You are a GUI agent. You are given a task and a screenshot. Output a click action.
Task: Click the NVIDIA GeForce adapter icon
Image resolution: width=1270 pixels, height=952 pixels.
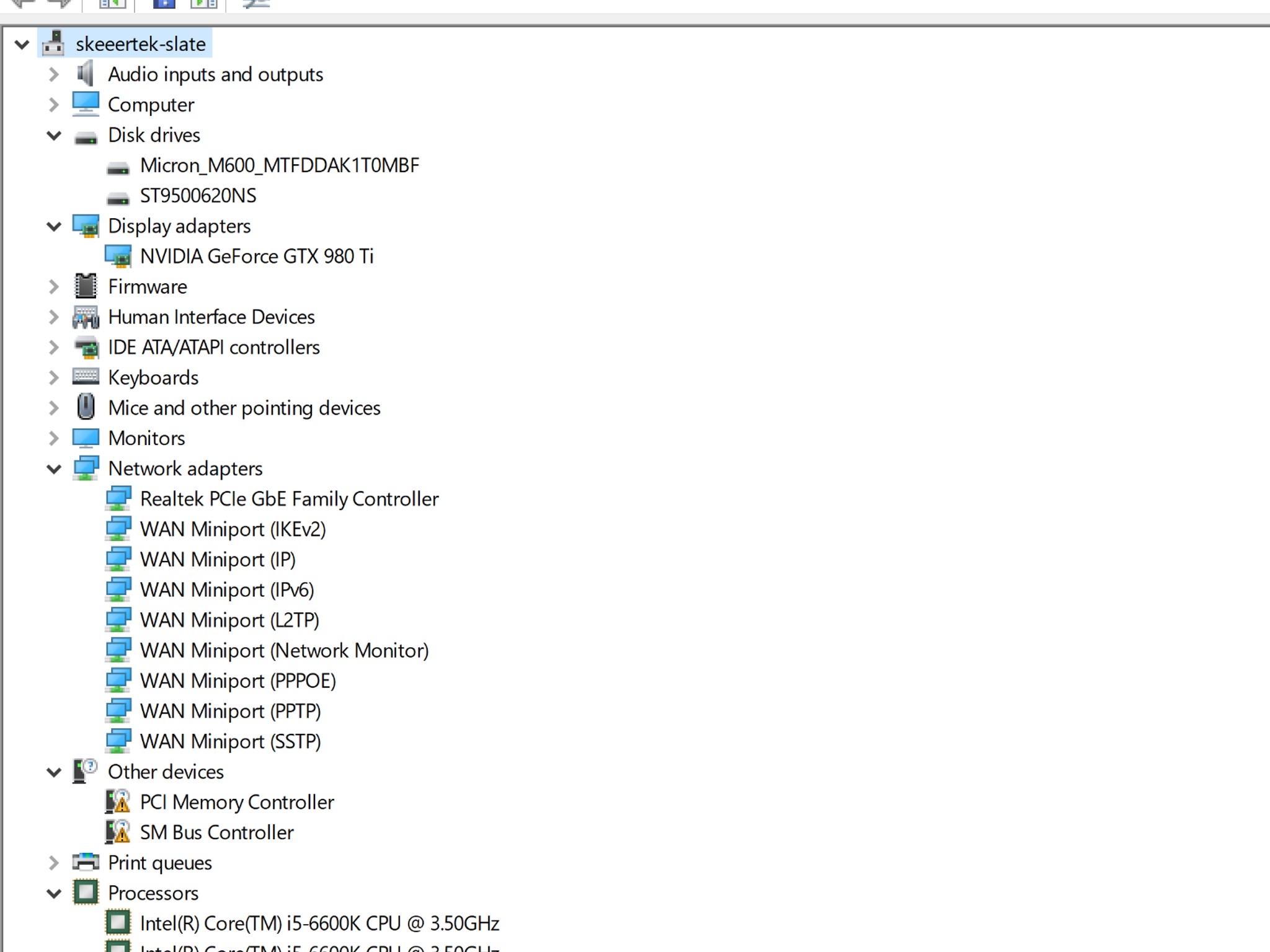(118, 257)
